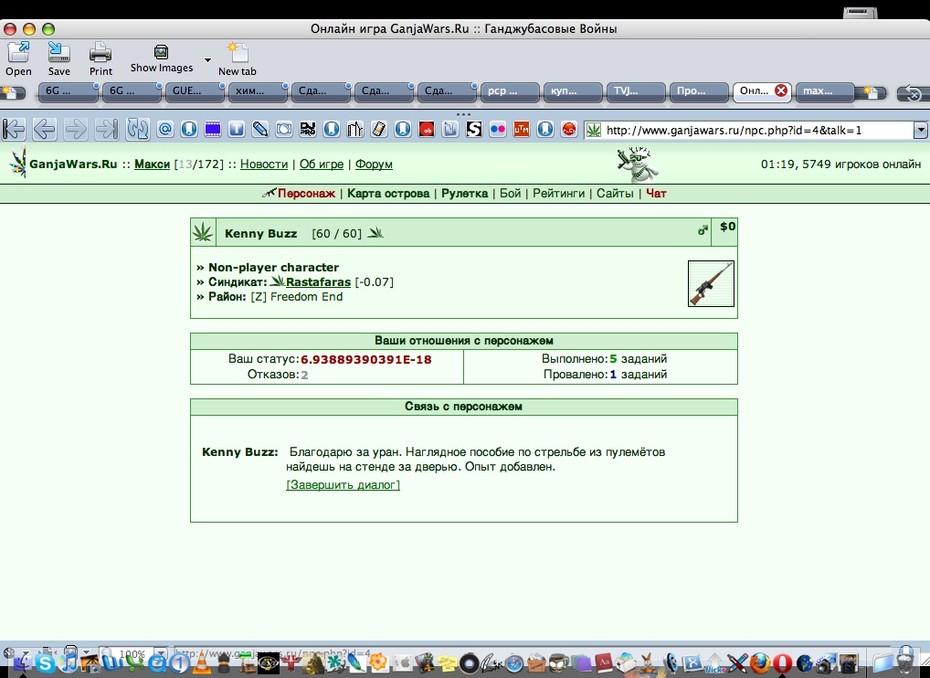Screen dimensions: 930x678
Task: Click new tab icon after the max... tab
Action: 871,93
